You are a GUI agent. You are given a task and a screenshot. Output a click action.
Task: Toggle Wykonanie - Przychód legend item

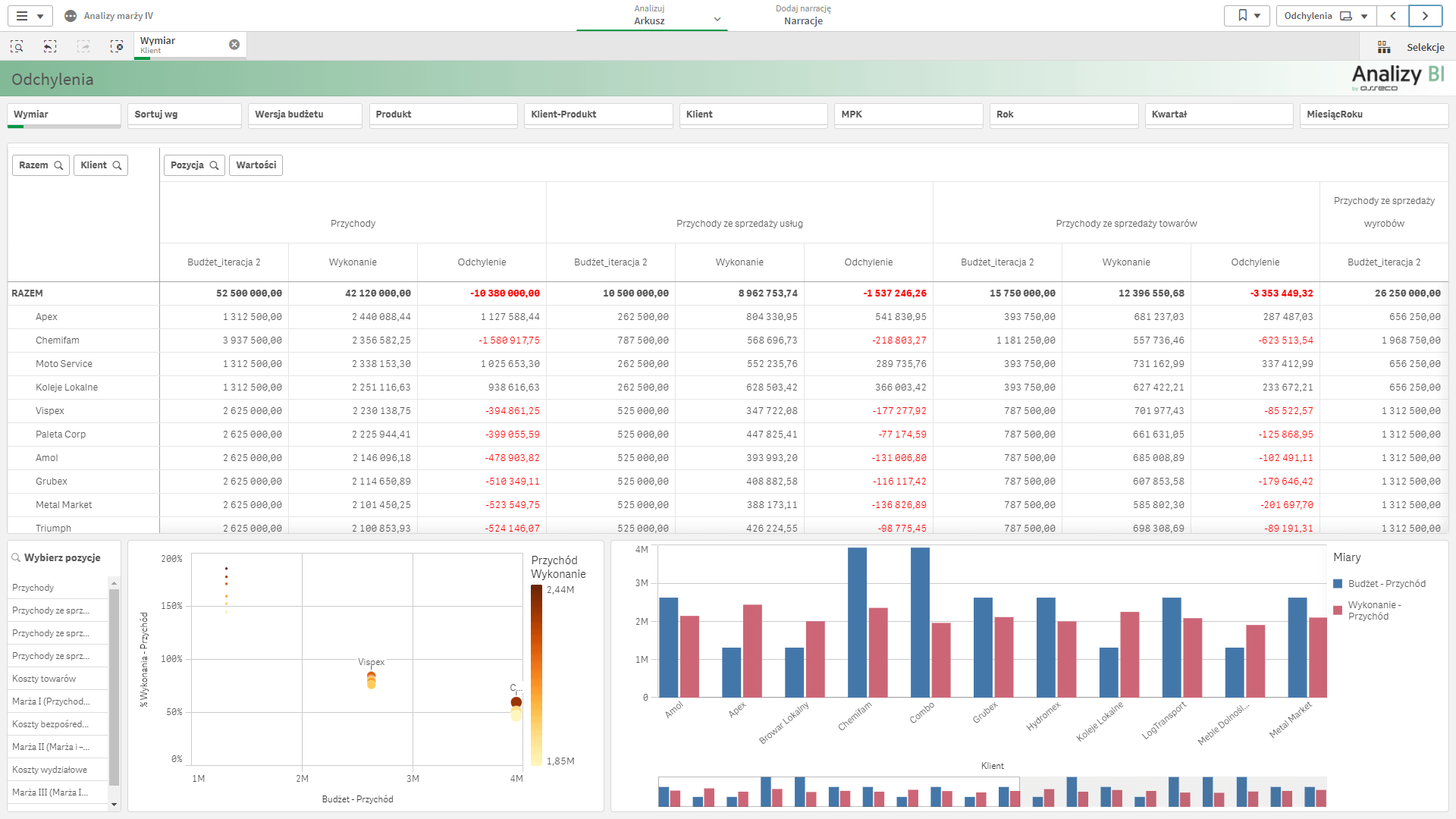(1373, 610)
